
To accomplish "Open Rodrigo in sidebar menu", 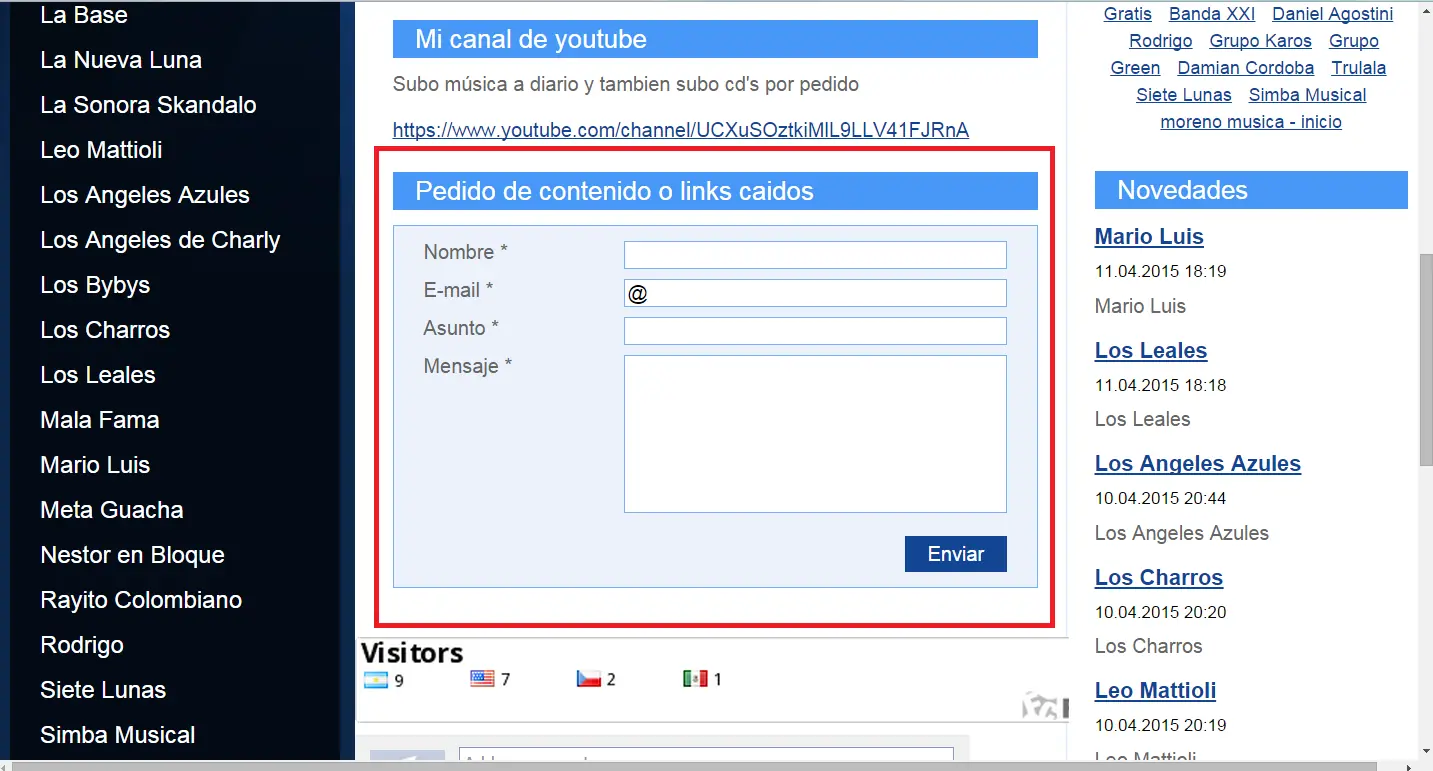I will coord(82,645).
